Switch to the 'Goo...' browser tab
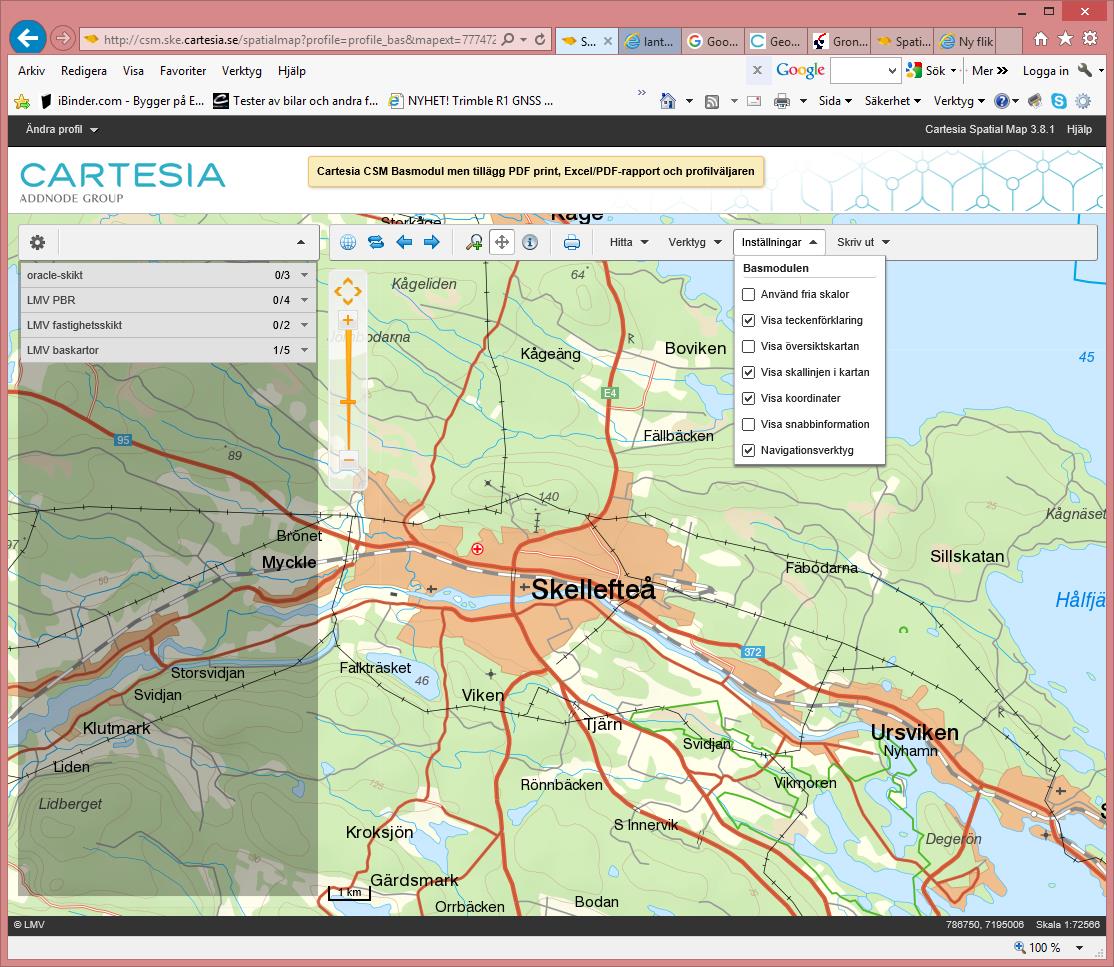The height and width of the screenshot is (967, 1114). pyautogui.click(x=713, y=41)
